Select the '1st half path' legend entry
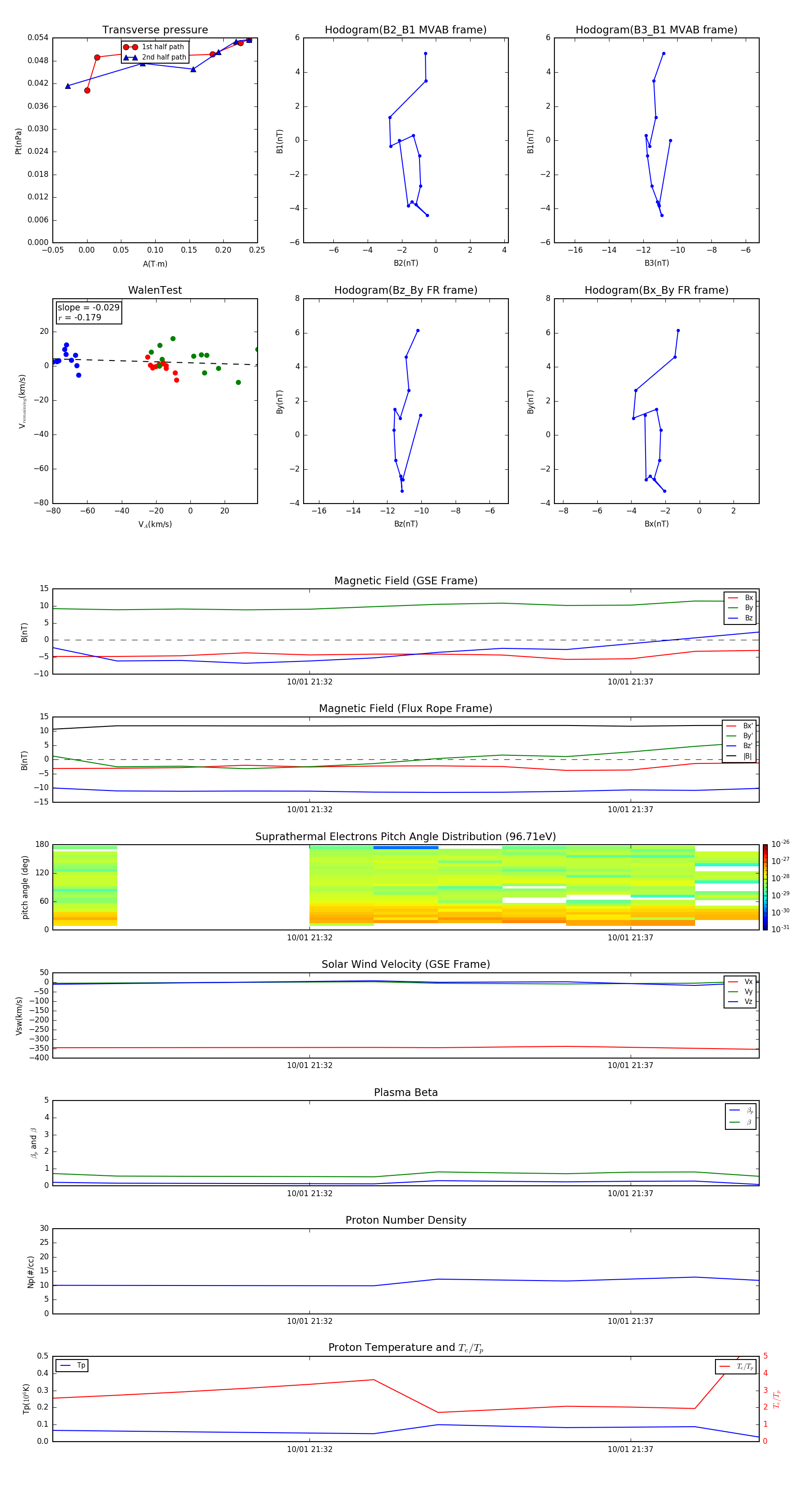This screenshot has width=812, height=1489. click(154, 47)
